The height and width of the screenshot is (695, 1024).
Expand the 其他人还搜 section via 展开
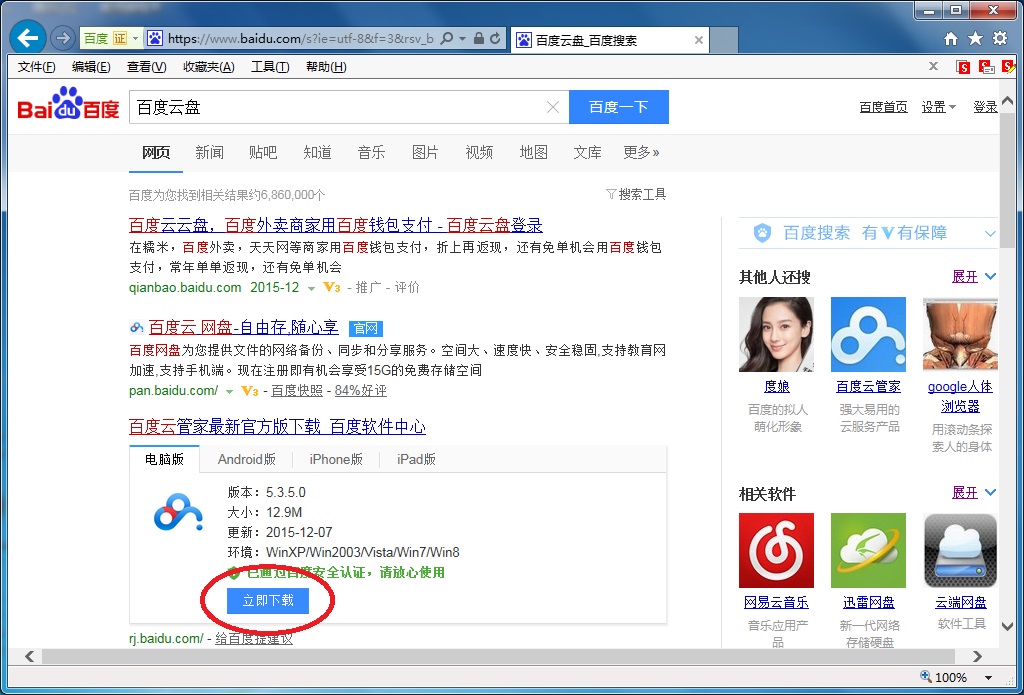974,276
